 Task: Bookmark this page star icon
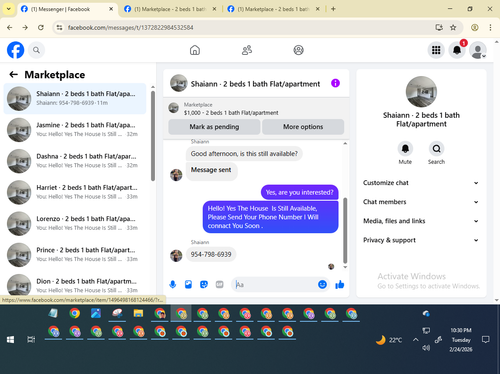[x=453, y=27]
